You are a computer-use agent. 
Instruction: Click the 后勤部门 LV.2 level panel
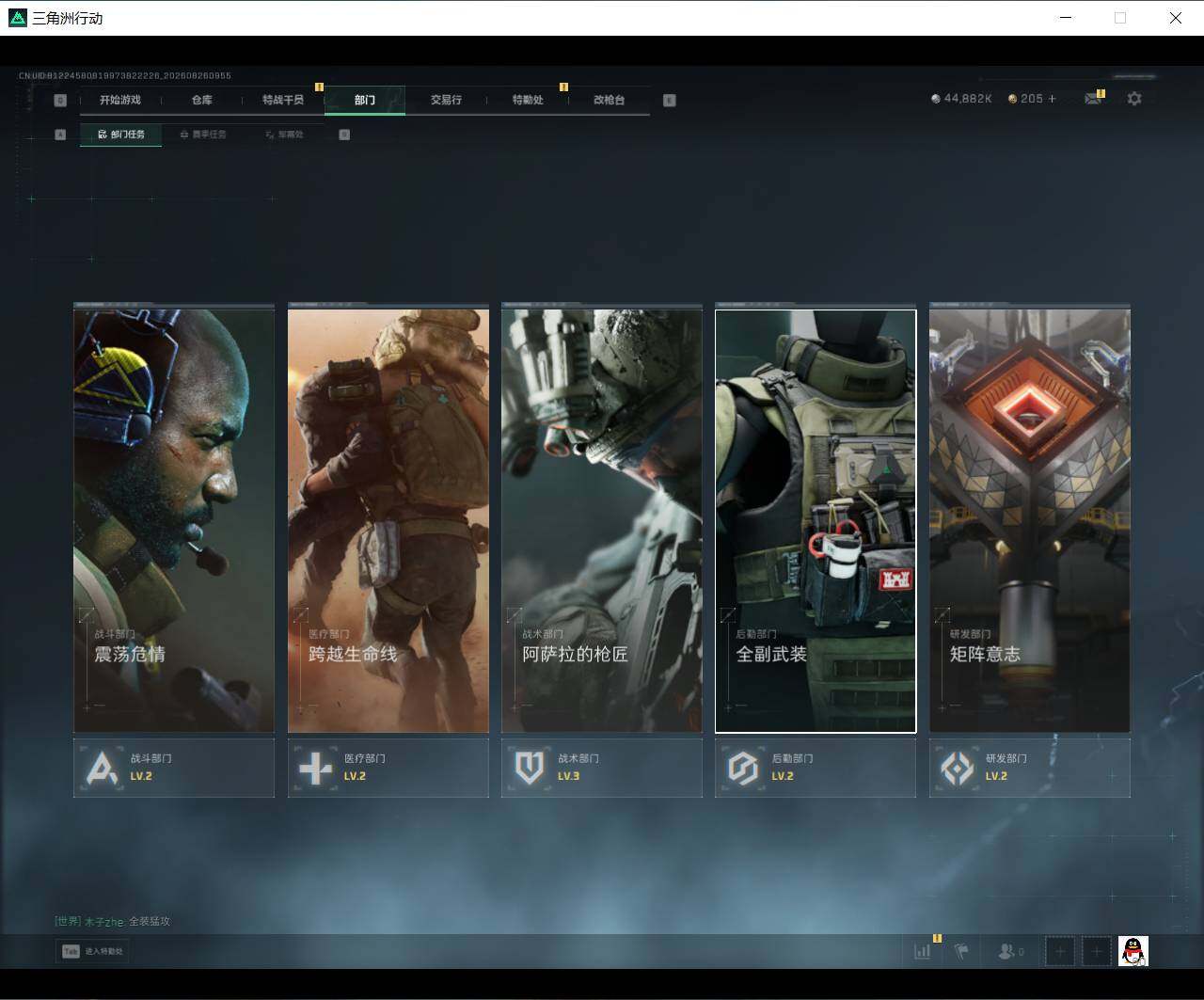(x=816, y=768)
